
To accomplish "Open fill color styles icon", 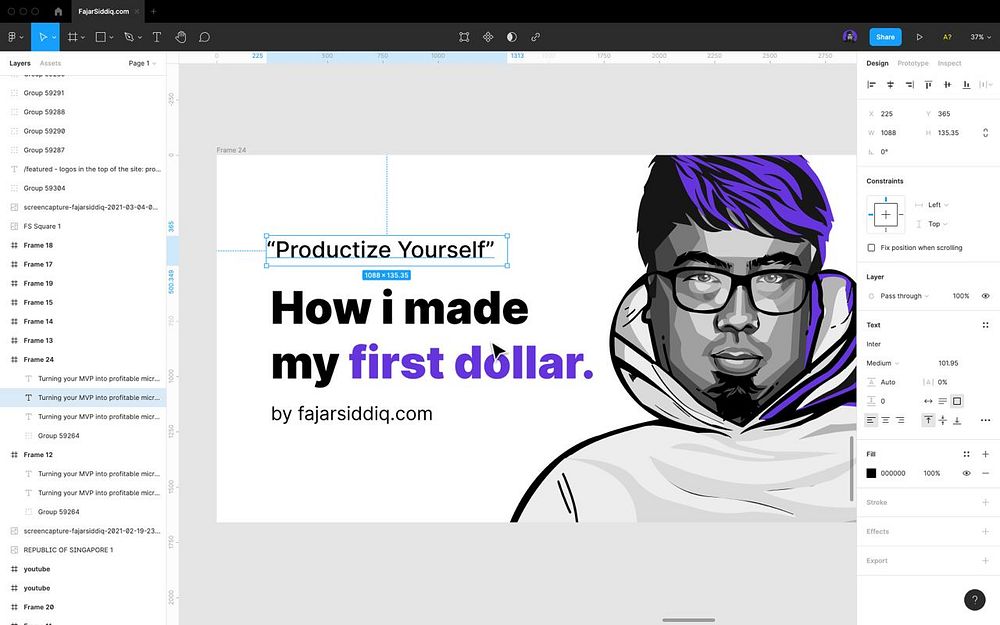I will [x=966, y=454].
